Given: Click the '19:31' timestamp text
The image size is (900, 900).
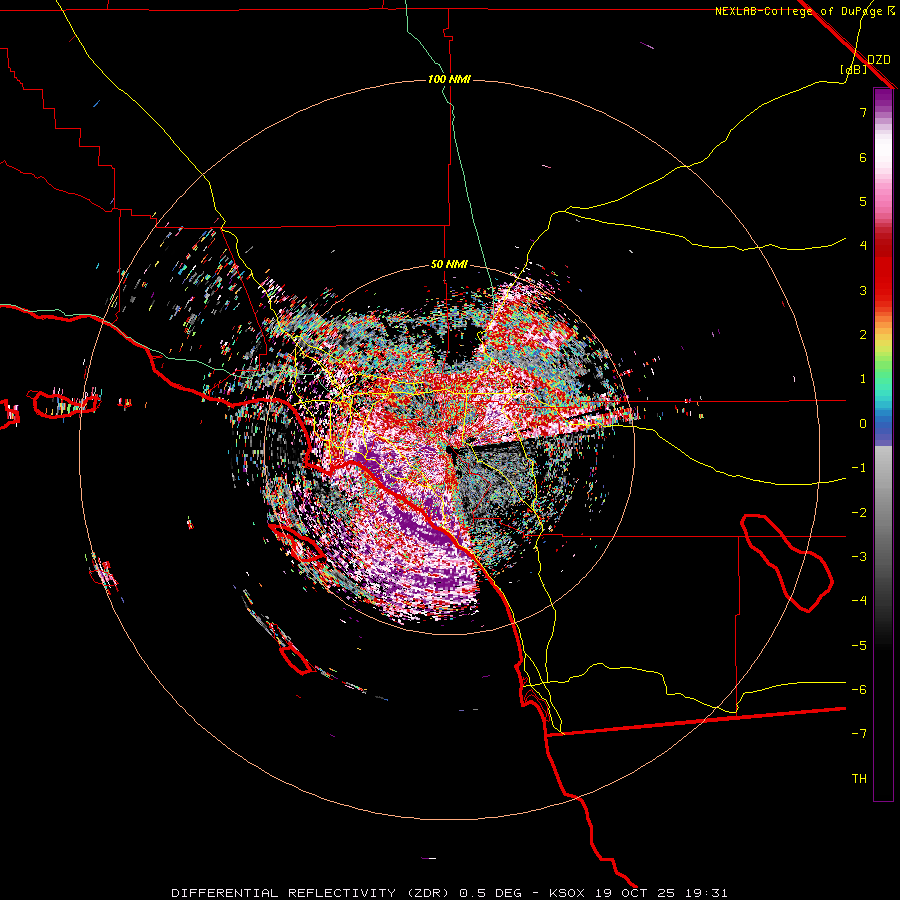Looking at the screenshot, I should pyautogui.click(x=708, y=893).
